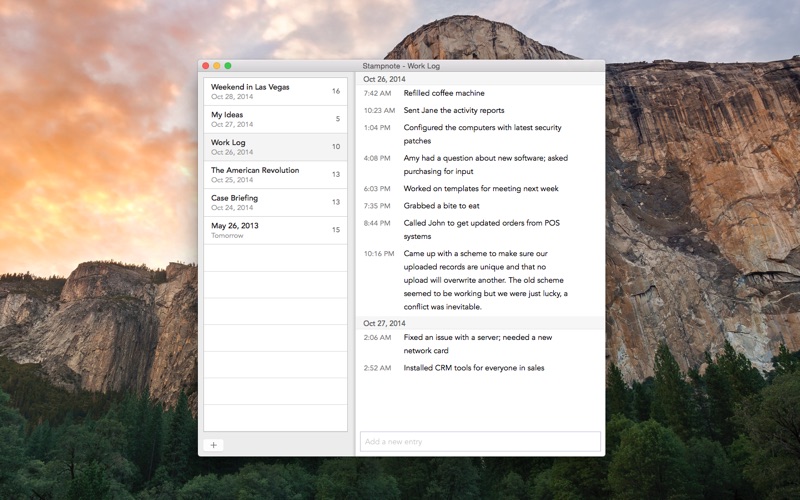Click the plus button to add note
The image size is (800, 500).
tap(213, 445)
